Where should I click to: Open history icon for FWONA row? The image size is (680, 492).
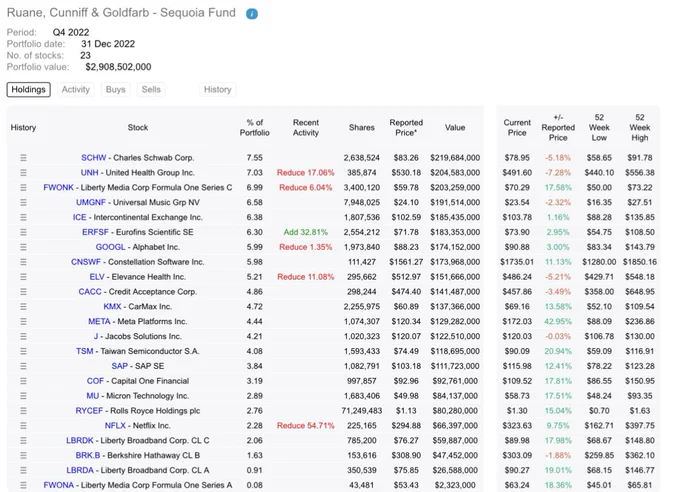23,485
